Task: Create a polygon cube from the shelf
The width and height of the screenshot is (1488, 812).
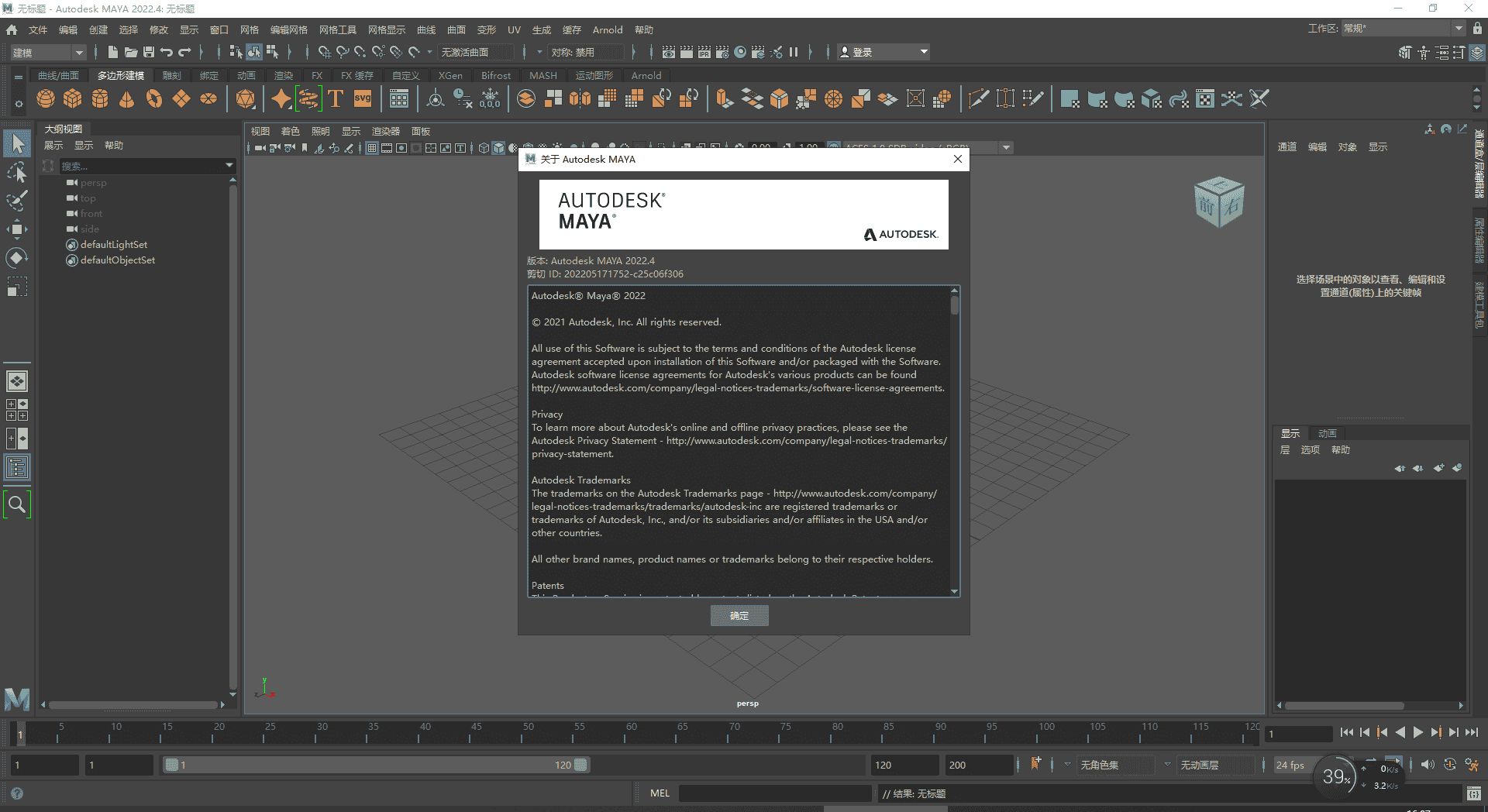Action: click(72, 98)
